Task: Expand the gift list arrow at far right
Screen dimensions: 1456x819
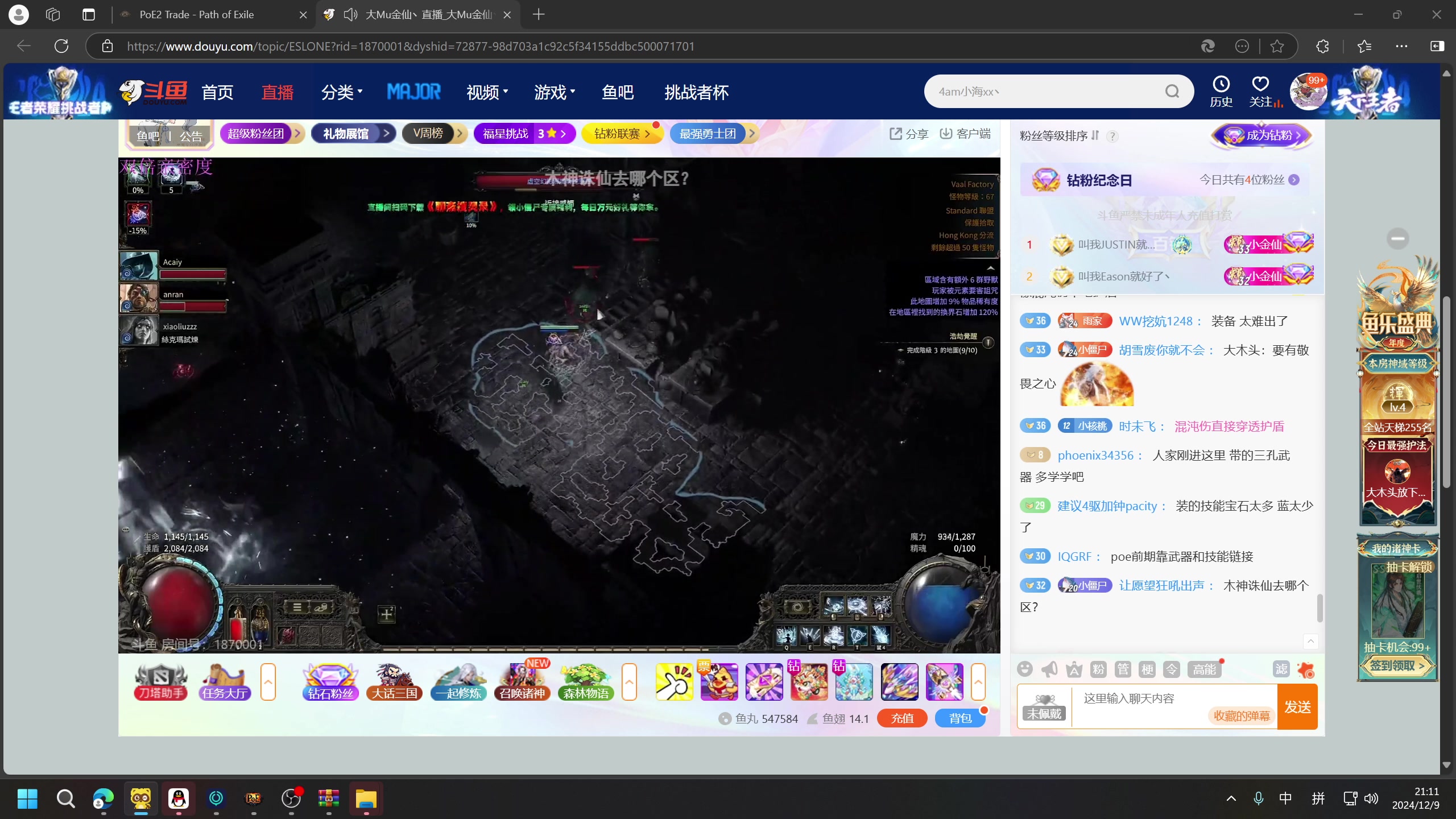Action: point(978,681)
